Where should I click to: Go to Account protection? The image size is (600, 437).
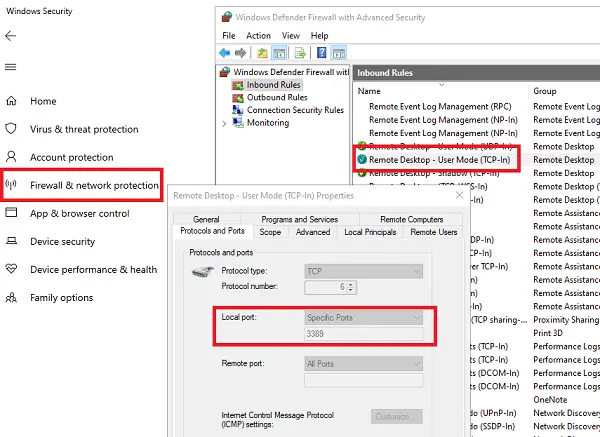(72, 157)
